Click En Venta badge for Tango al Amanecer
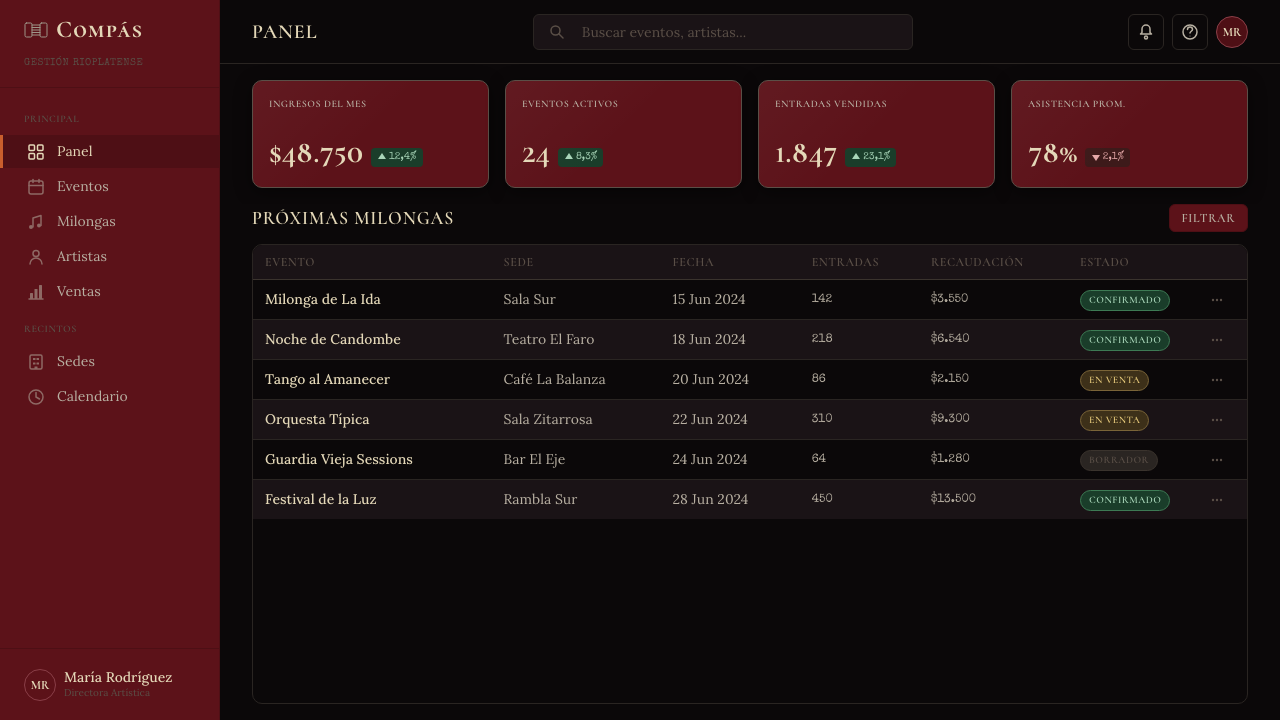The image size is (1280, 720). pos(1114,380)
